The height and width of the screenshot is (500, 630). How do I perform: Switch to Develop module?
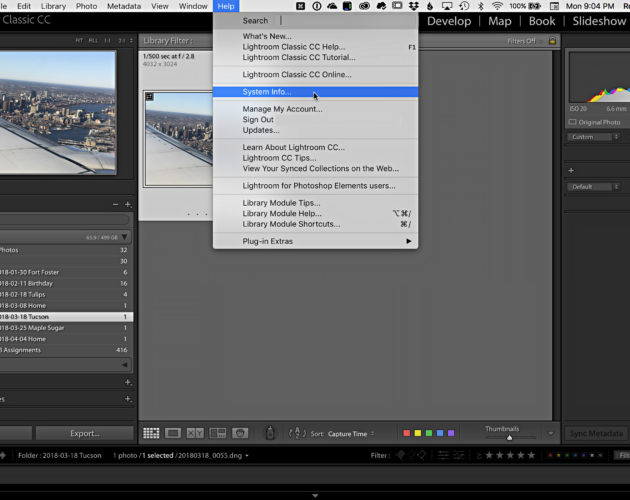[449, 21]
